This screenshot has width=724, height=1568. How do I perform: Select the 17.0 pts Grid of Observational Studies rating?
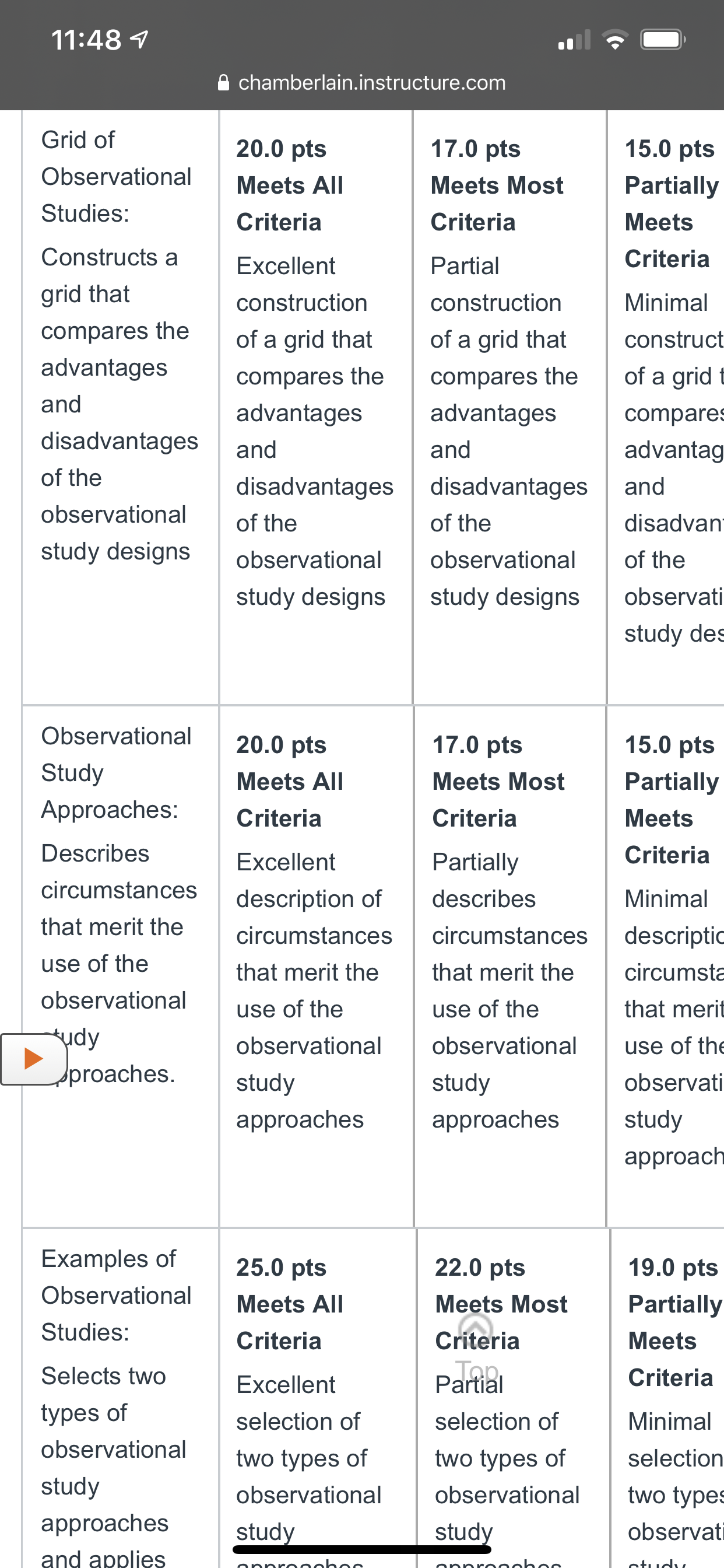[x=510, y=407]
